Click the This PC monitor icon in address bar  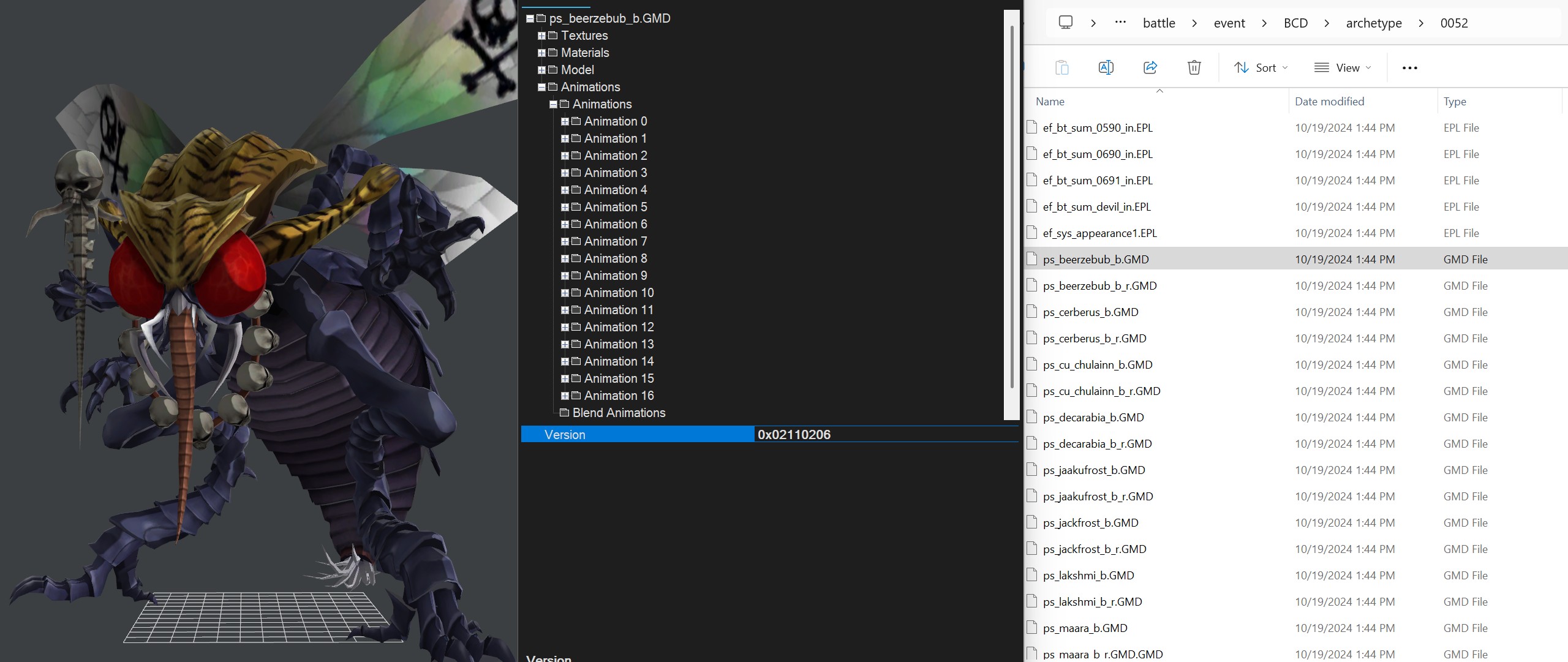click(x=1066, y=23)
